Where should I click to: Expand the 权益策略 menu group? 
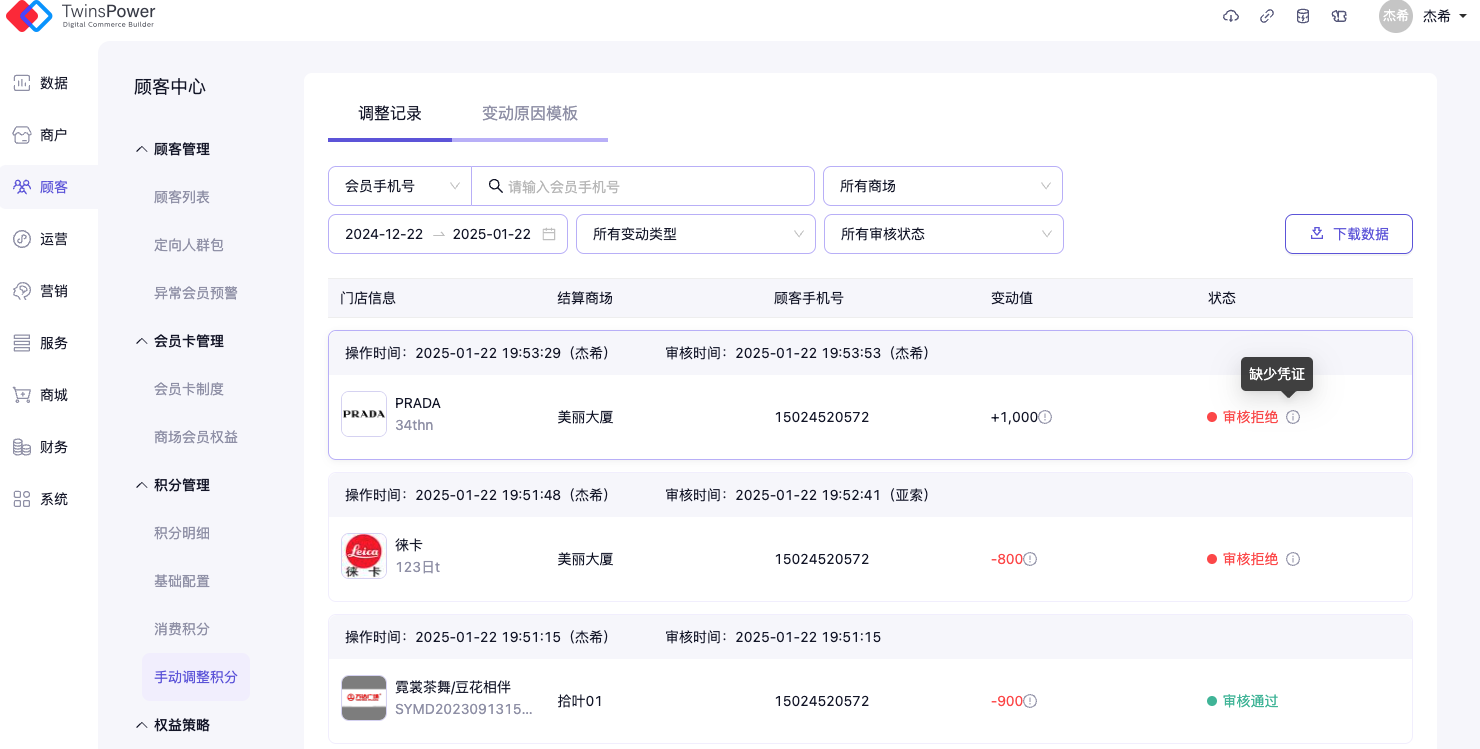coord(172,725)
